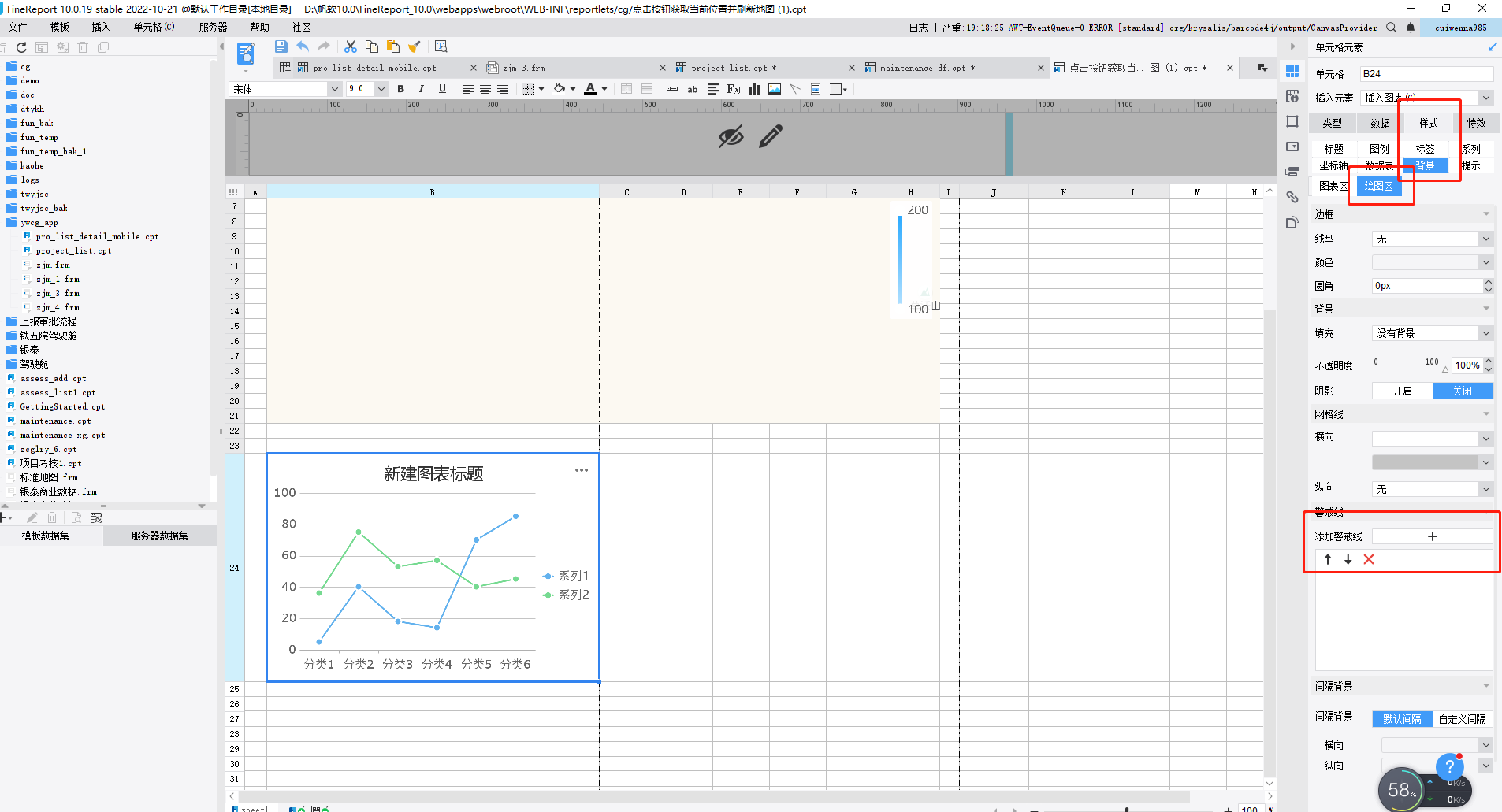Open the Hyperlink chain sidebar icon

click(1292, 197)
